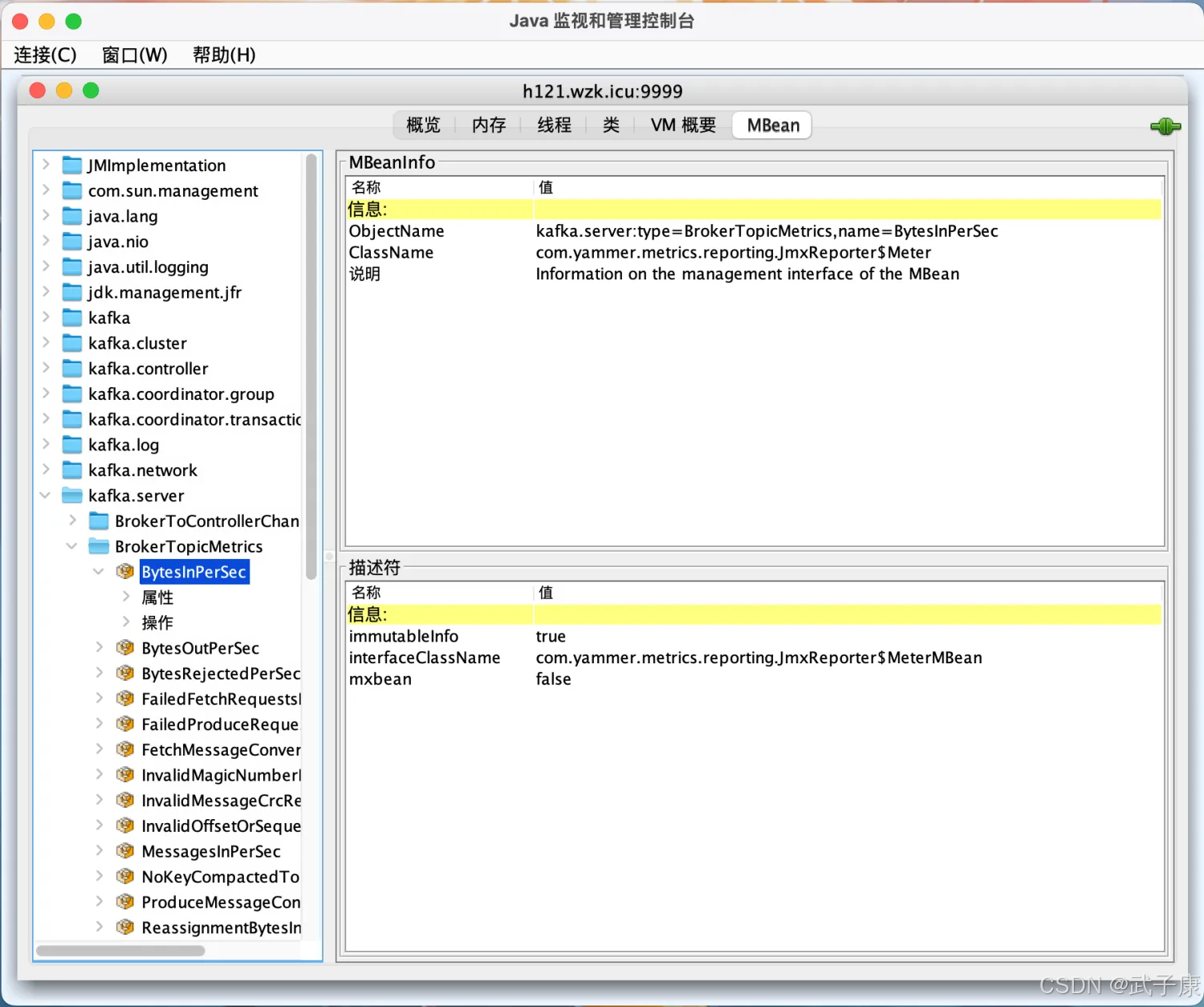Click the MessagesInPerSec MBean icon
This screenshot has height=1007, width=1204.
125,851
